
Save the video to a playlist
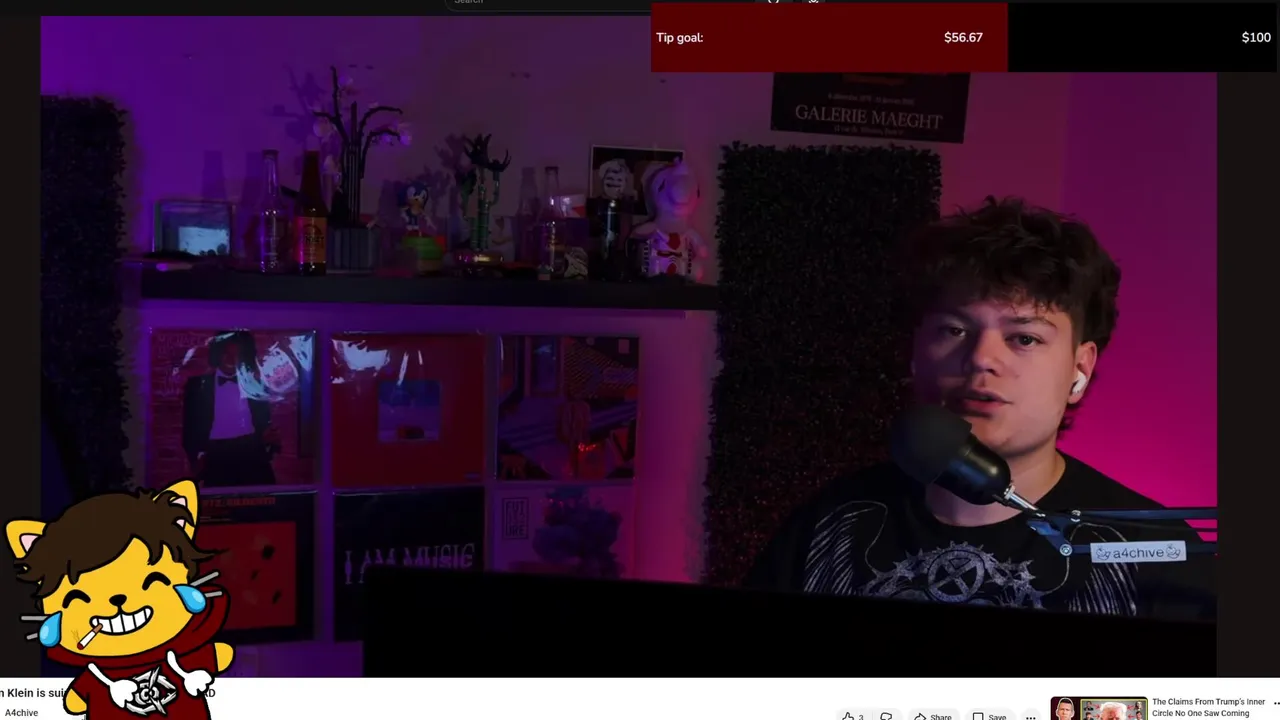point(988,716)
